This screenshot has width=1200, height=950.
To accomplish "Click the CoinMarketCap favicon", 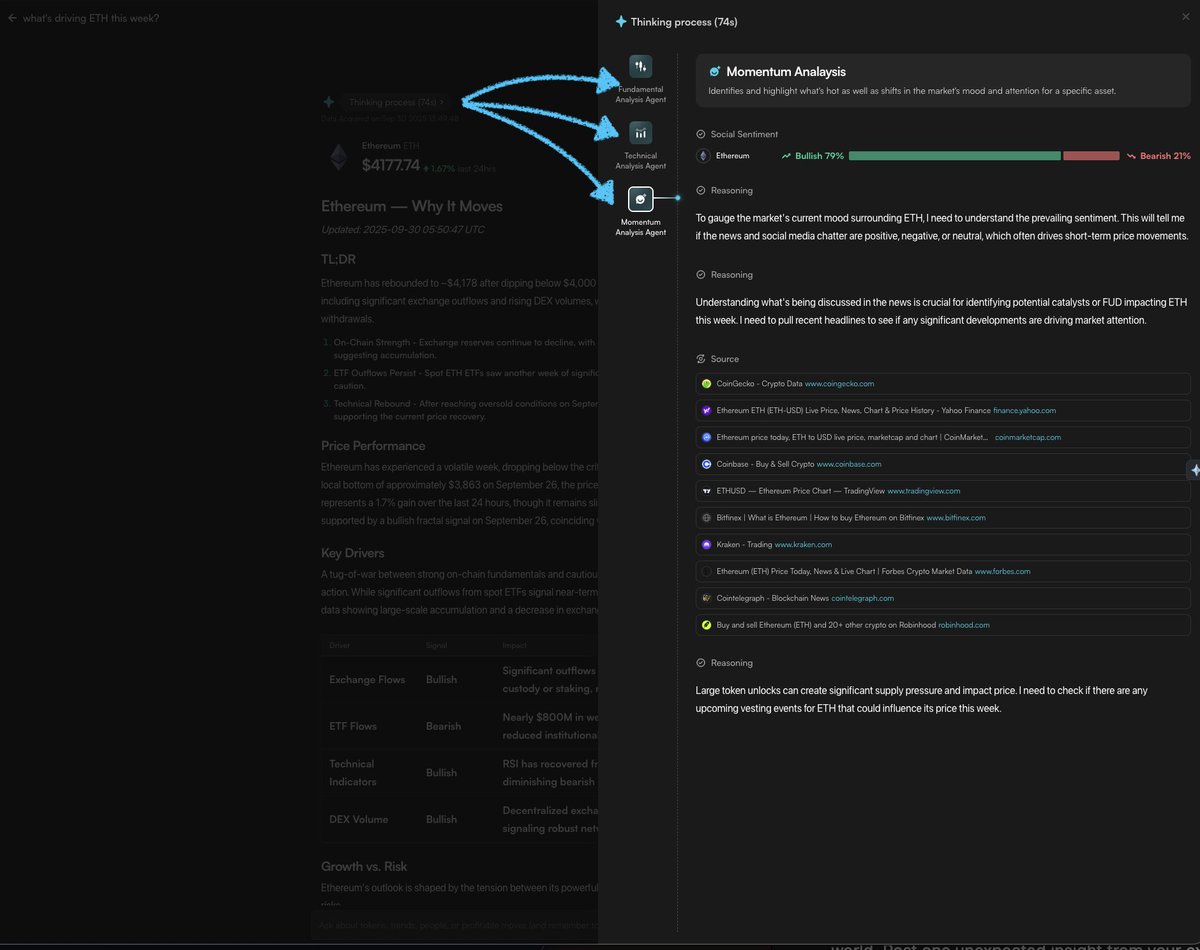I will [706, 437].
